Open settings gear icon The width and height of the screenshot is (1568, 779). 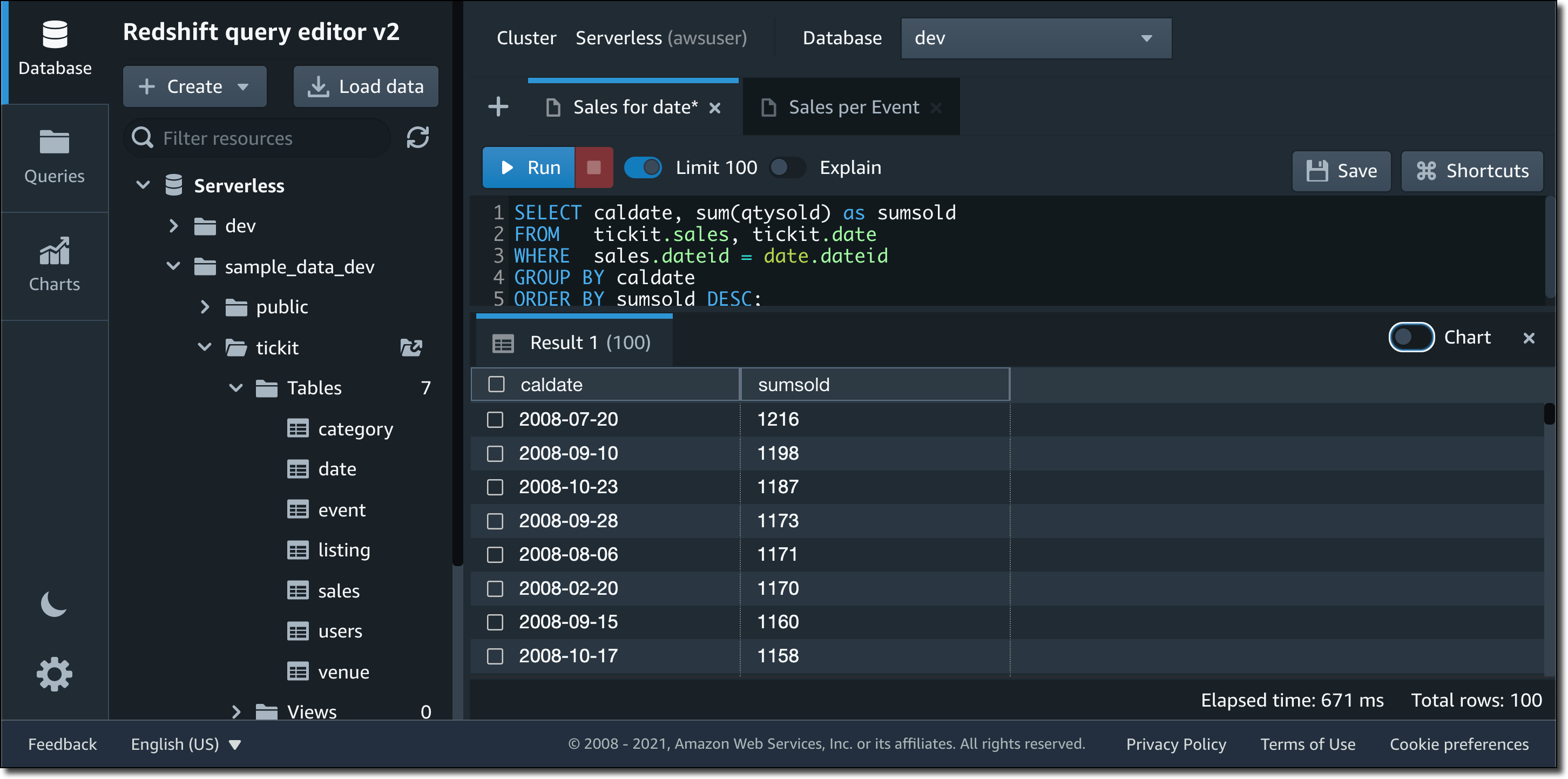54,674
